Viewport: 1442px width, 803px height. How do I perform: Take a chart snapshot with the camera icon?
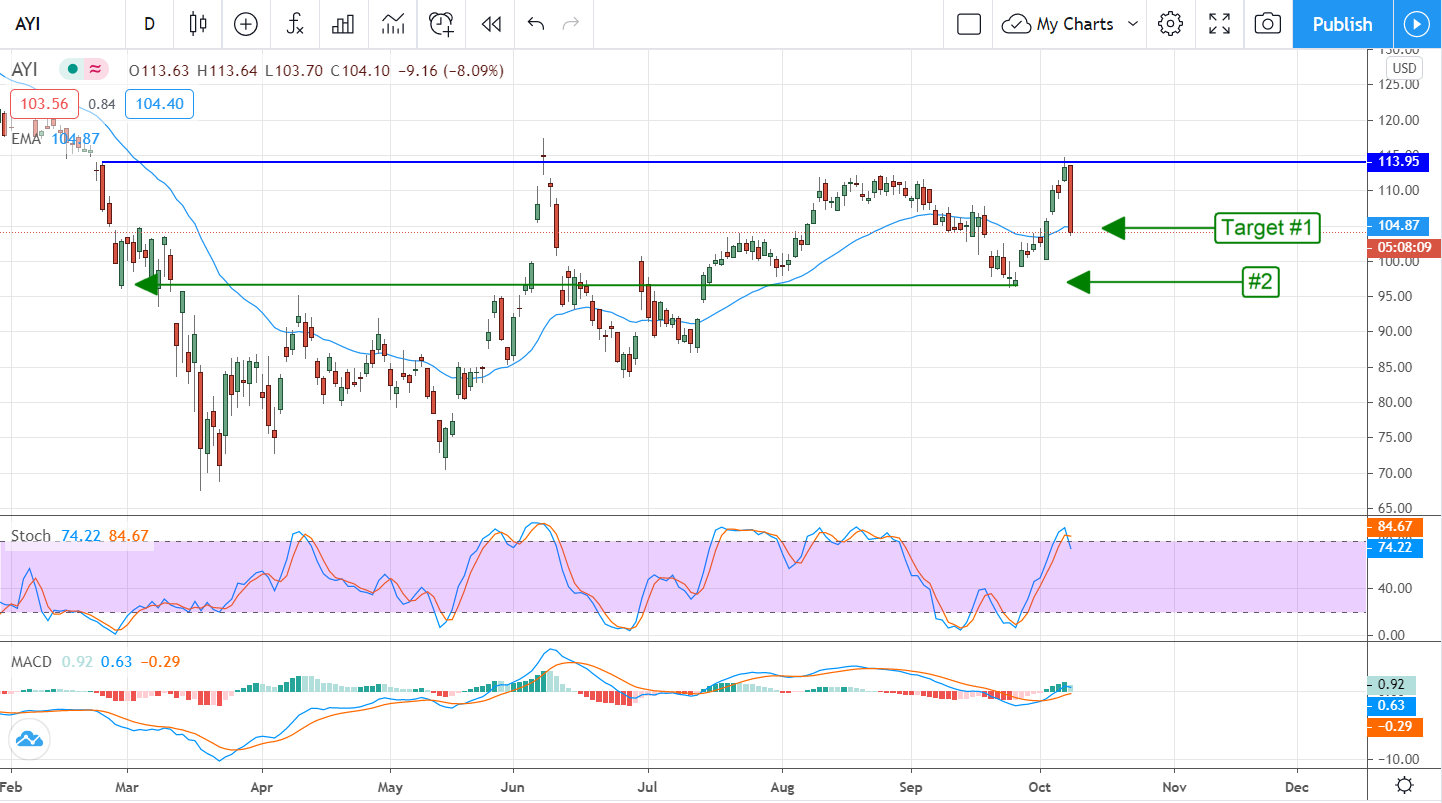point(1267,24)
